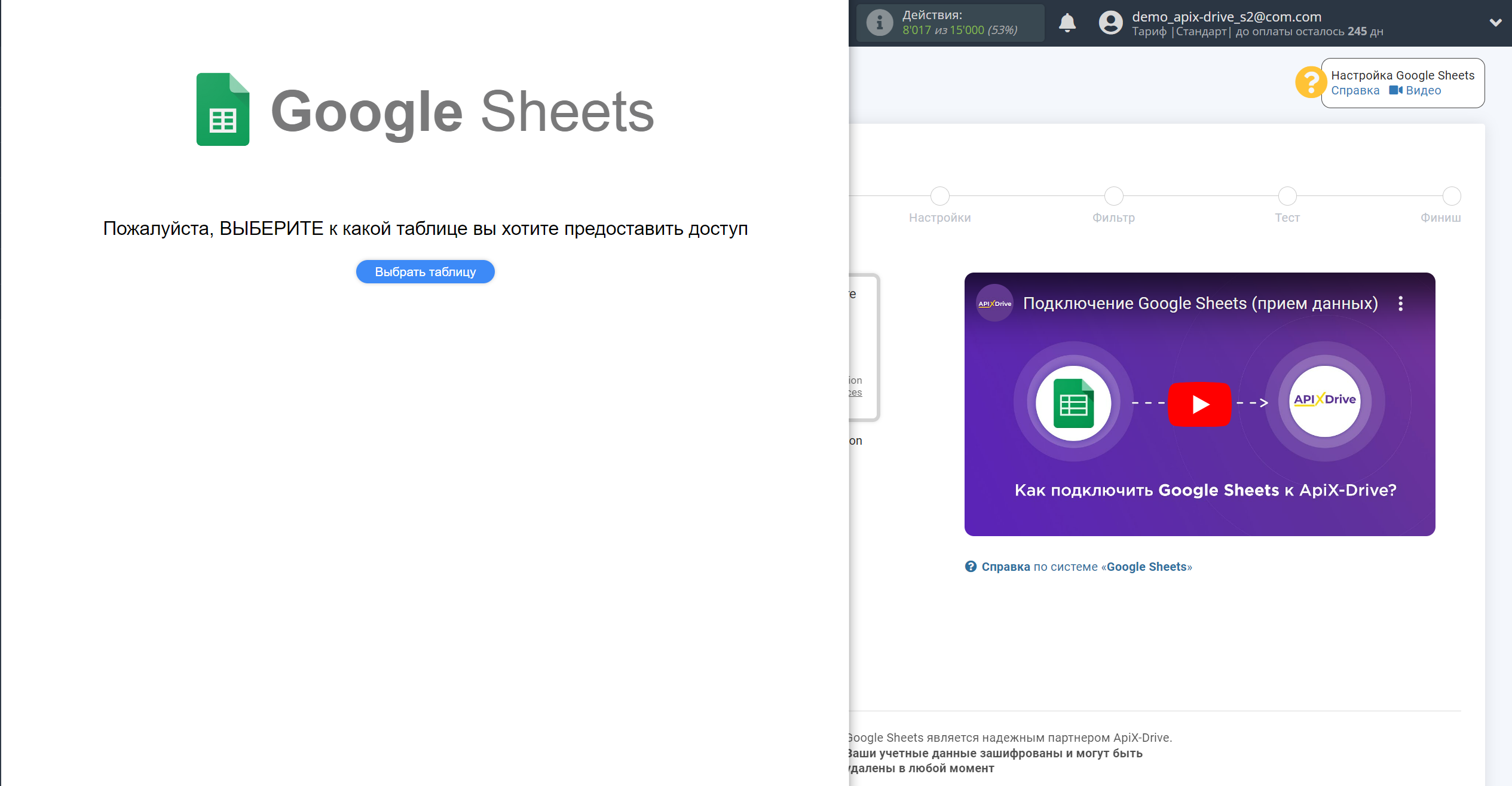This screenshot has height=786, width=1512.
Task: Expand the account dropdown chevron
Action: pos(1495,23)
